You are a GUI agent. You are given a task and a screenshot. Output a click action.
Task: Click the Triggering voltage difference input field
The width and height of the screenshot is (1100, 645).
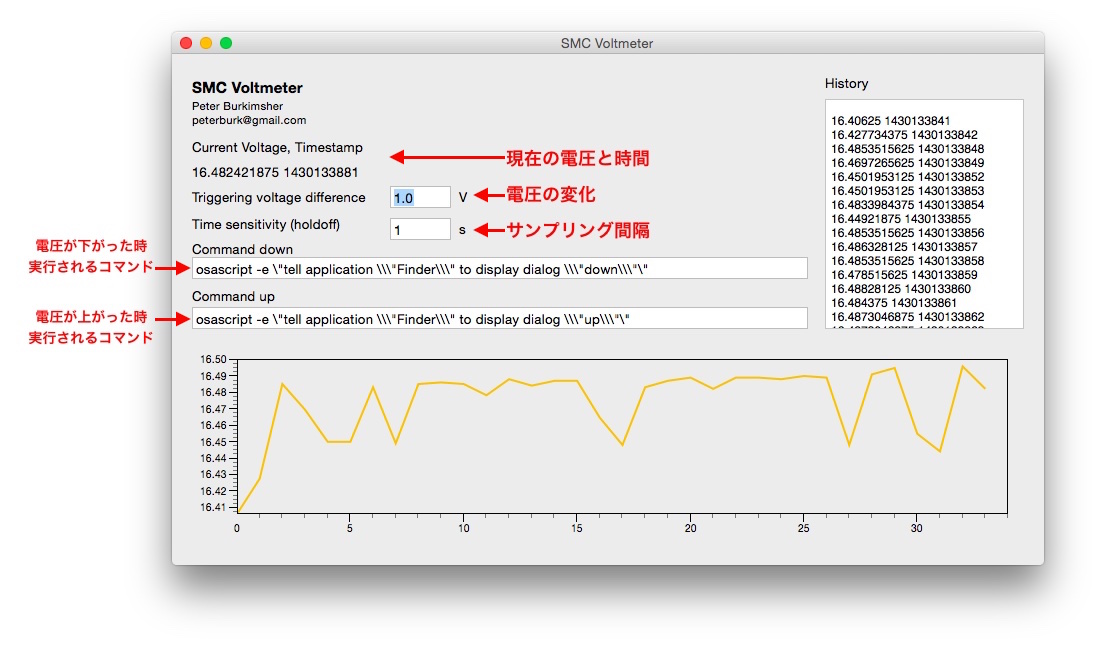point(420,197)
